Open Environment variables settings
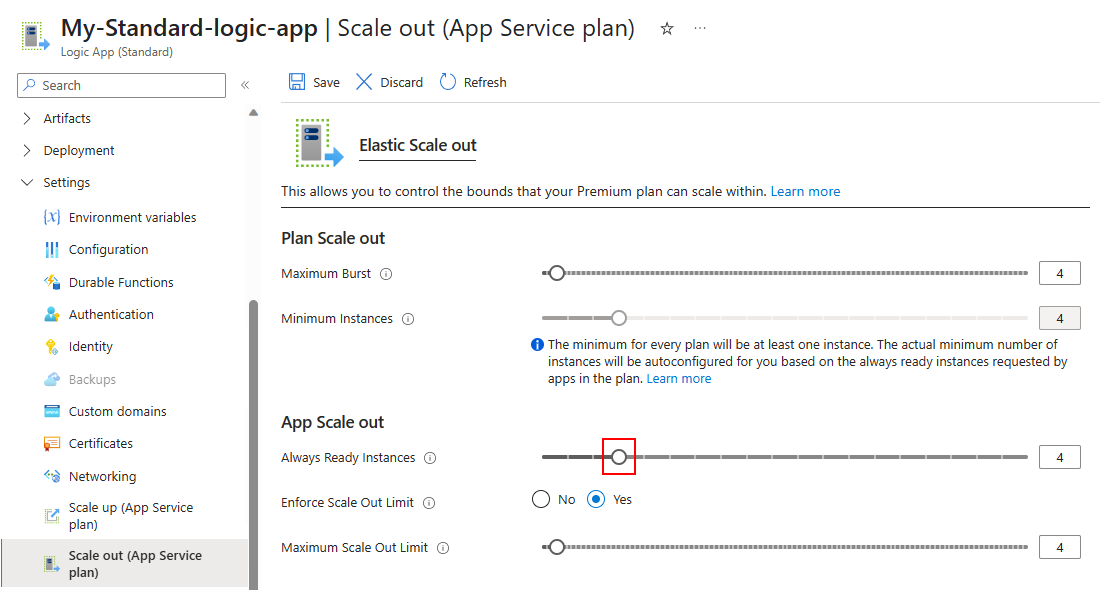1100x590 pixels. point(131,216)
